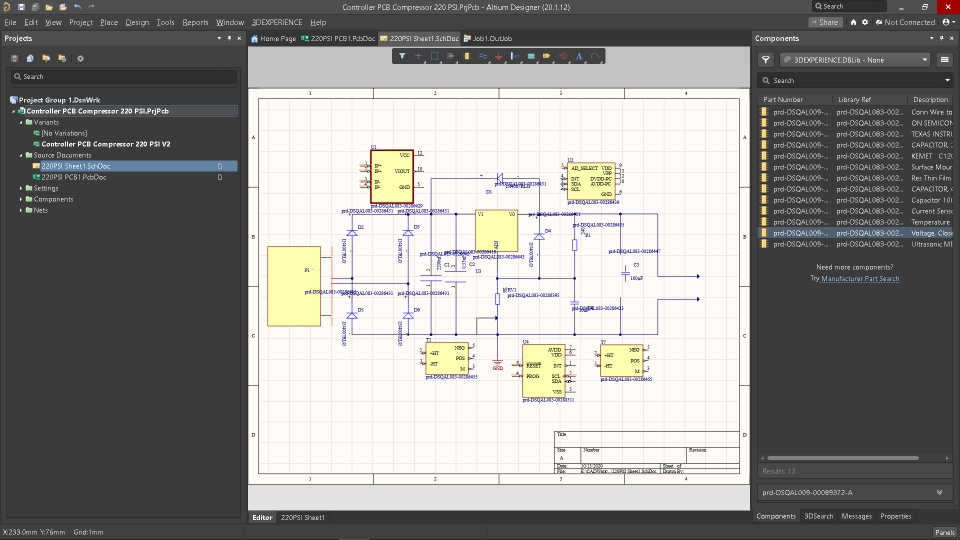Pin the Projects panel
This screenshot has height=540, width=960.
click(x=230, y=38)
